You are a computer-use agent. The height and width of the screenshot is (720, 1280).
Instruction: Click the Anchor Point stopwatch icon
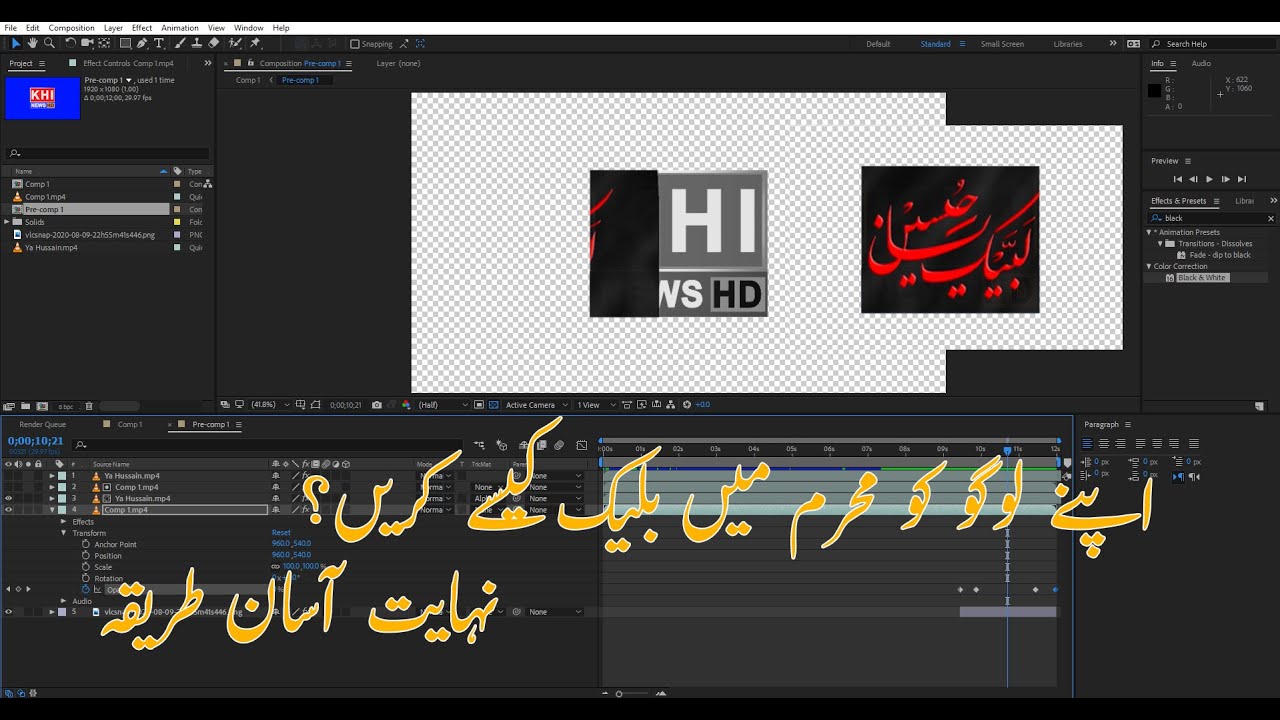coord(86,544)
